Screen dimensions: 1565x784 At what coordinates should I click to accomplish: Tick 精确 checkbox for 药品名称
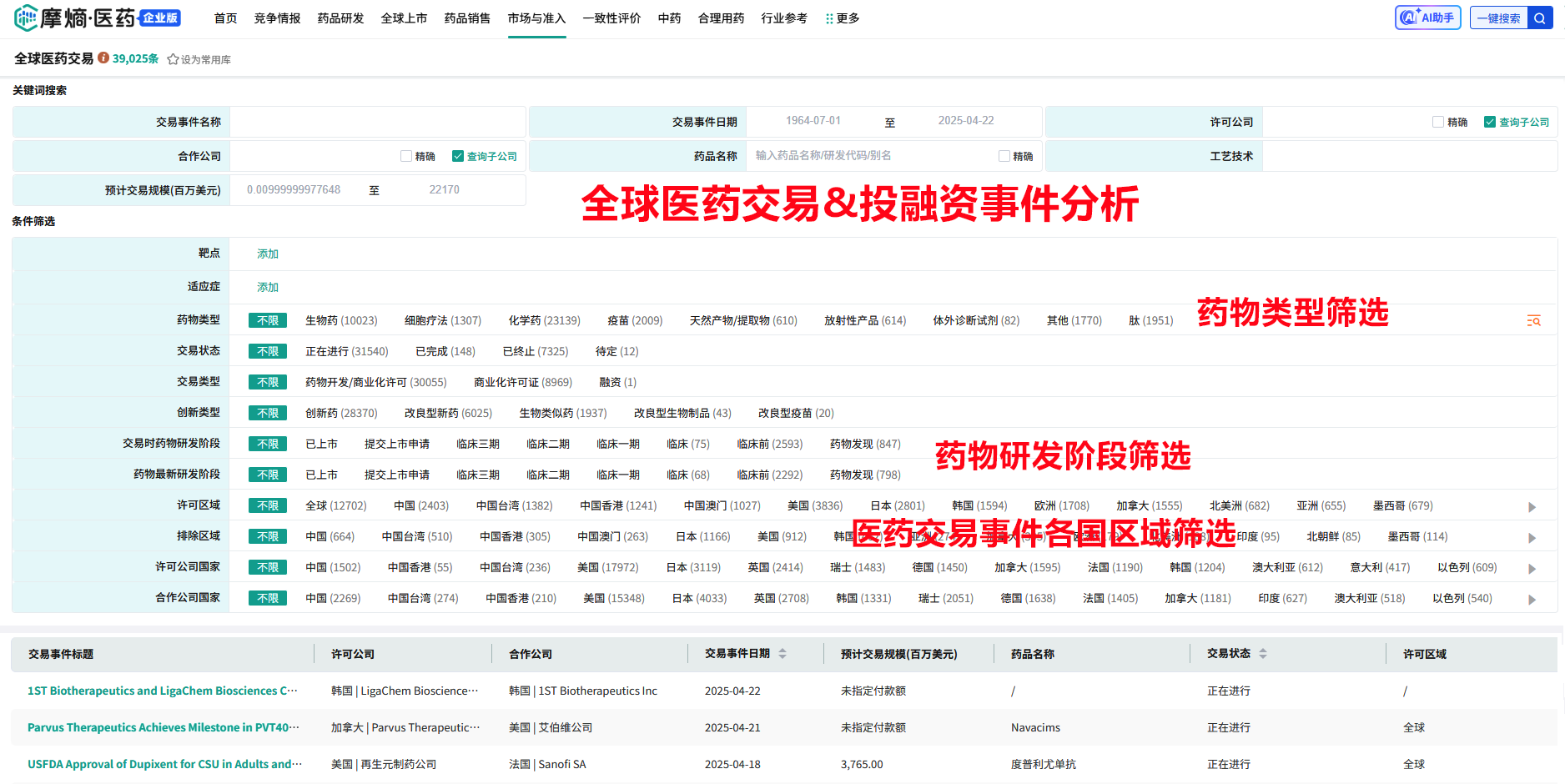[x=1004, y=156]
